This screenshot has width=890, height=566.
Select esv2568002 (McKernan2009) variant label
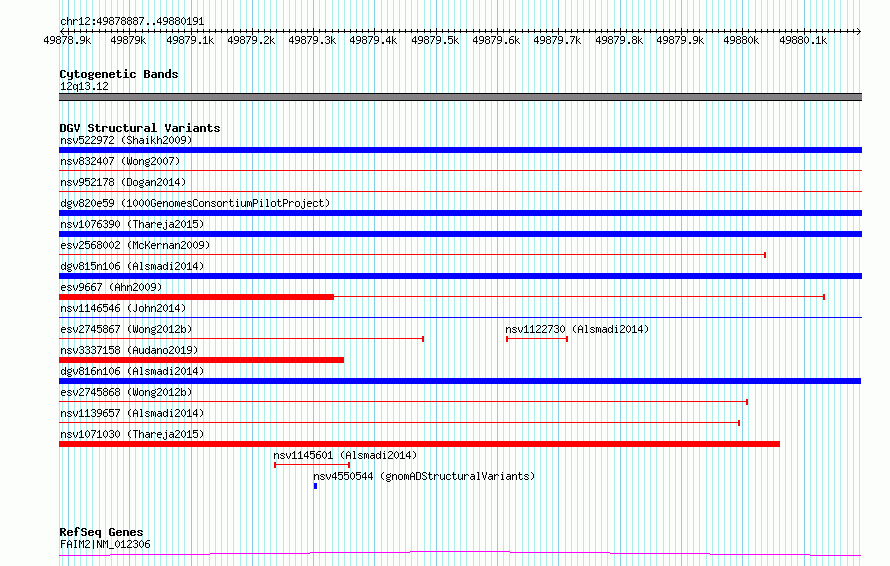point(135,245)
